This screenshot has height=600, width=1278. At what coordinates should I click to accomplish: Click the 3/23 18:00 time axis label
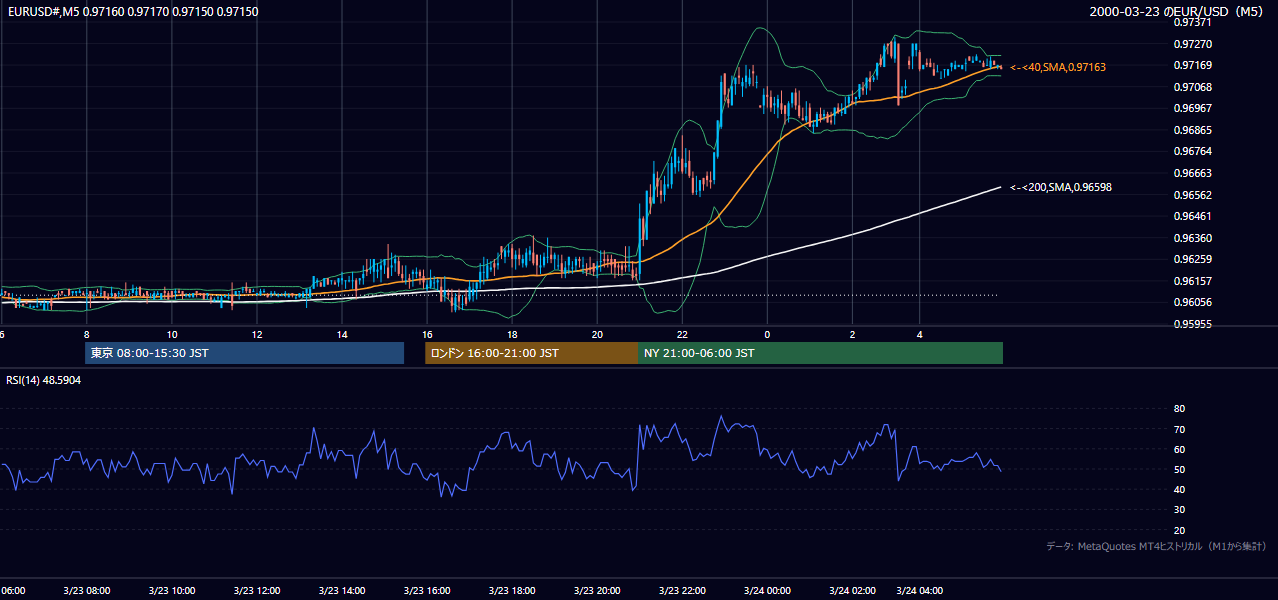click(512, 590)
